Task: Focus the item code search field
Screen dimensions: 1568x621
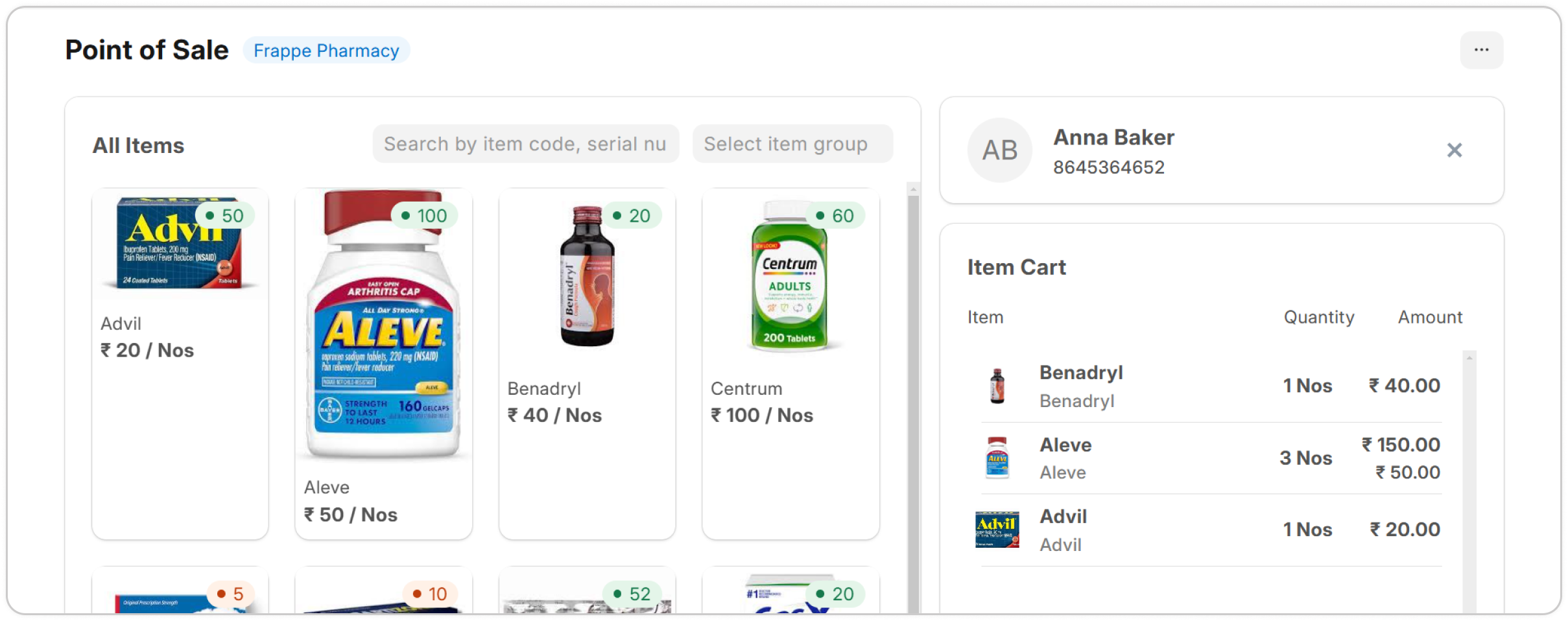Action: coord(525,144)
